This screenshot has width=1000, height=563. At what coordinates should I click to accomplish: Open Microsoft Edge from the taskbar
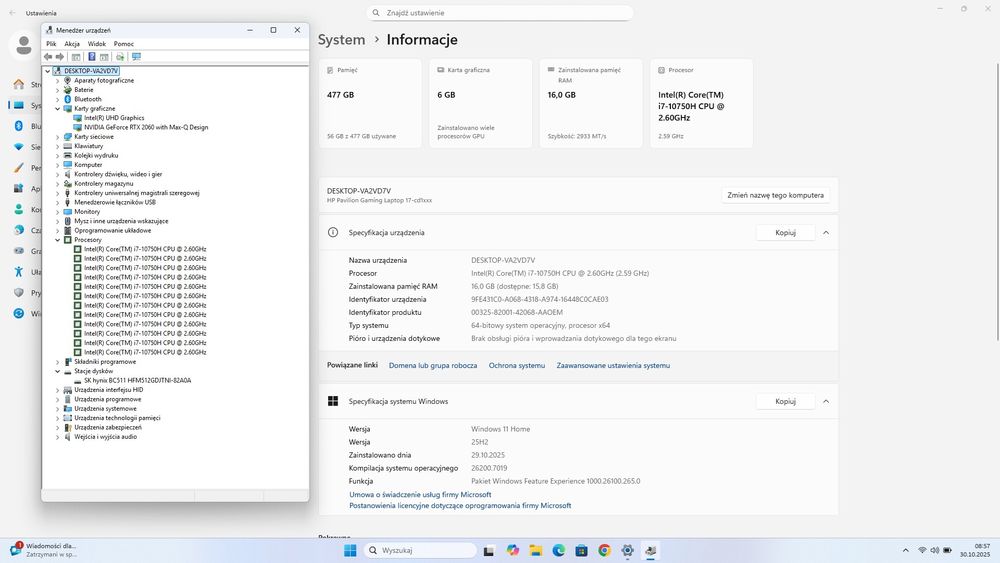[559, 550]
